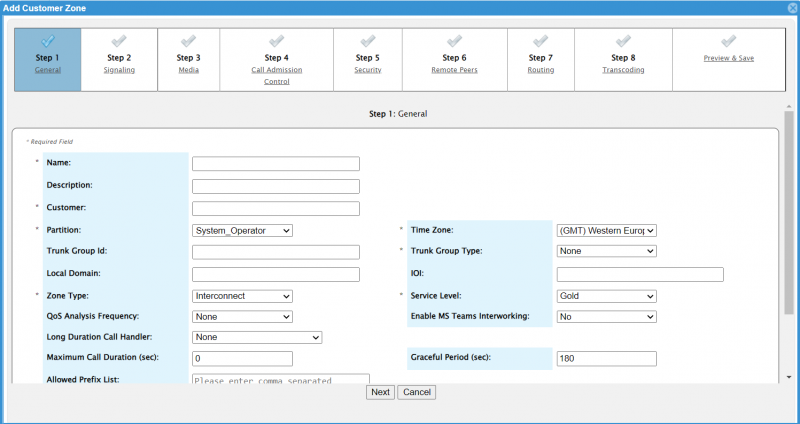This screenshot has height=424, width=800.
Task: Click the scrollbar up arrow
Action: coord(789,107)
